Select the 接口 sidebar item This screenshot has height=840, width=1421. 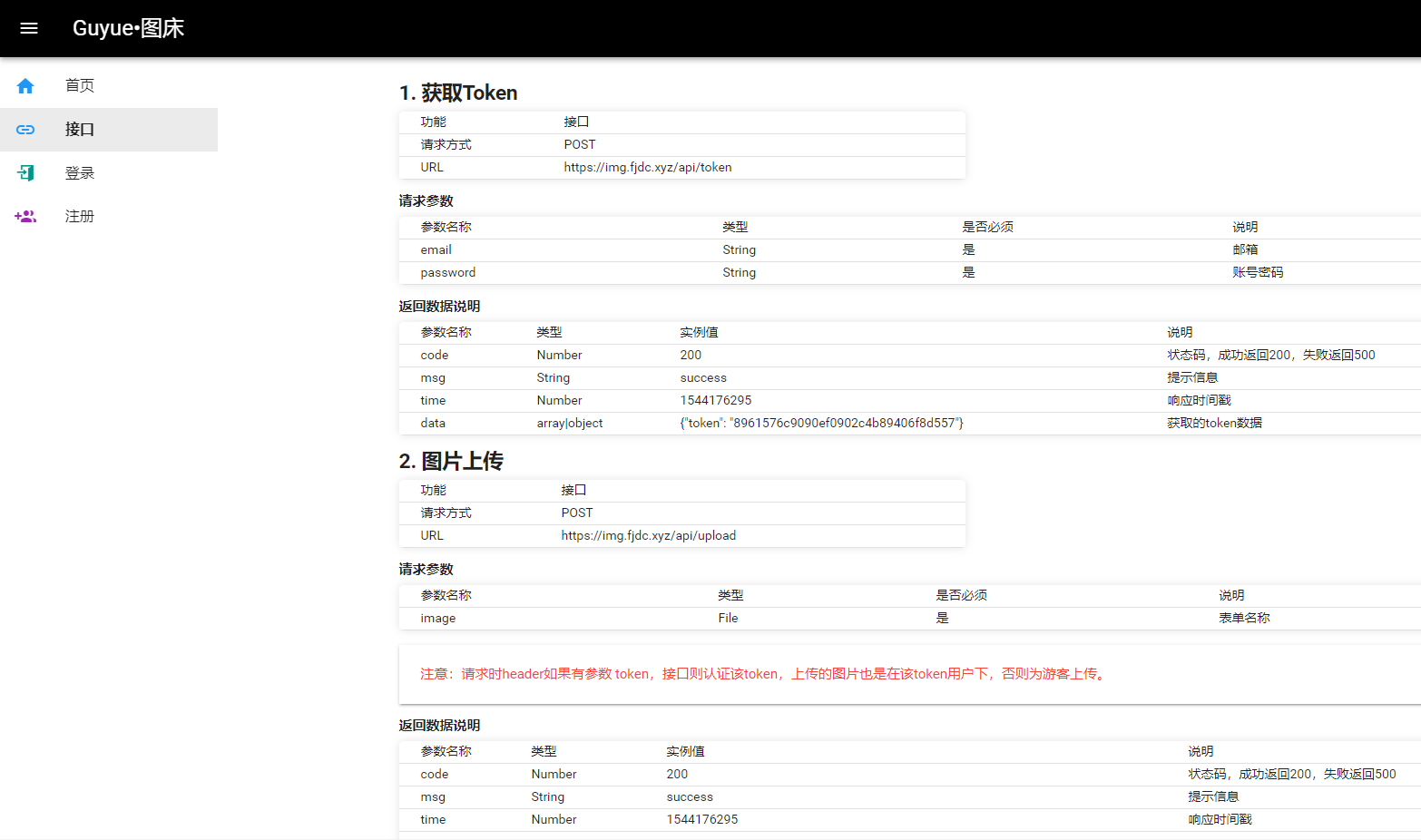[x=80, y=130]
